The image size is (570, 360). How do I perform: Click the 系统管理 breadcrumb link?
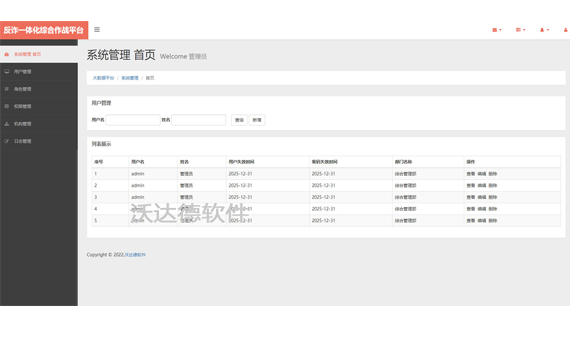coord(130,78)
